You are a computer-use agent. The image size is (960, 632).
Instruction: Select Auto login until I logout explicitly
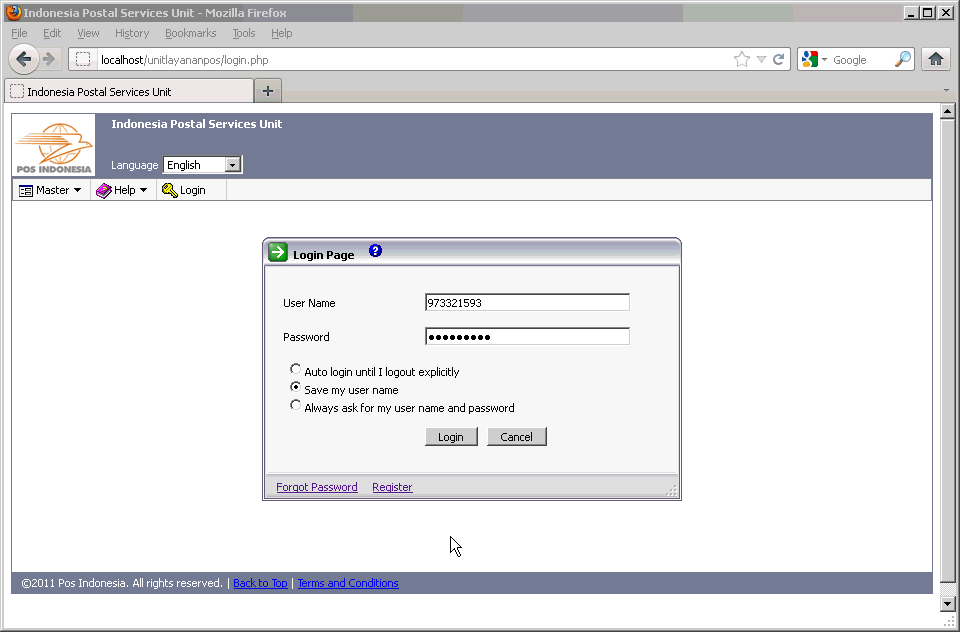[x=295, y=370]
